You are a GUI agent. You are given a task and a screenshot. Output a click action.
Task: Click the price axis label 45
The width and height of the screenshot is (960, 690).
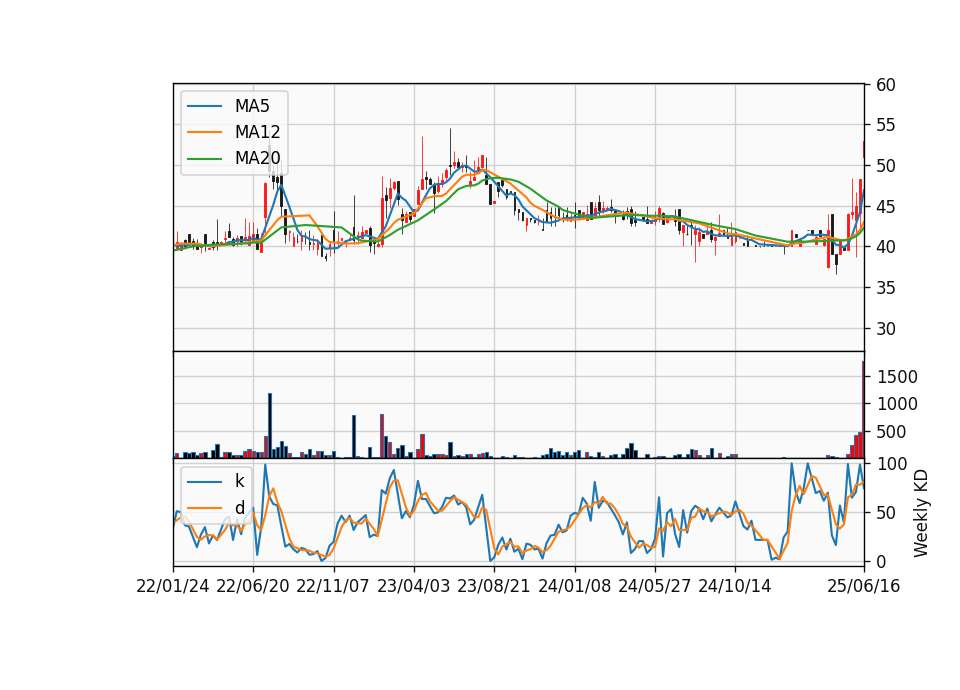pos(886,207)
